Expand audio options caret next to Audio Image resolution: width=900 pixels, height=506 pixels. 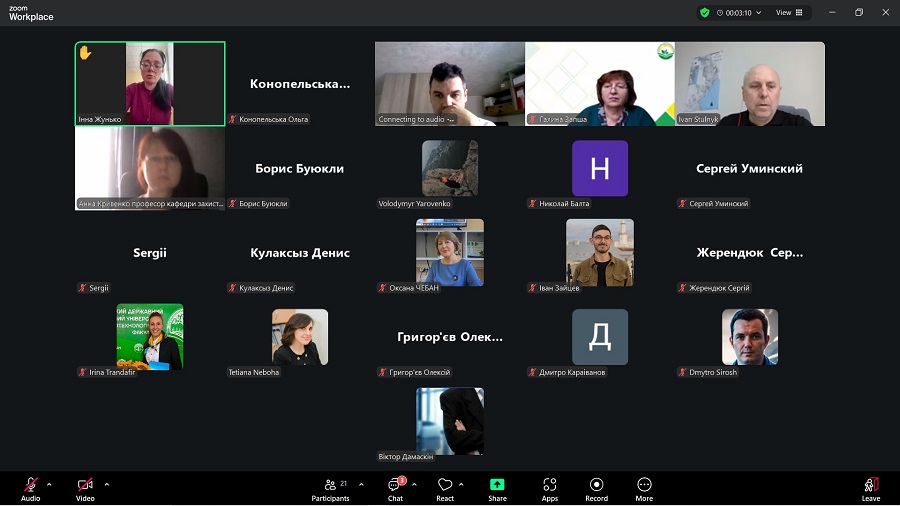49,485
